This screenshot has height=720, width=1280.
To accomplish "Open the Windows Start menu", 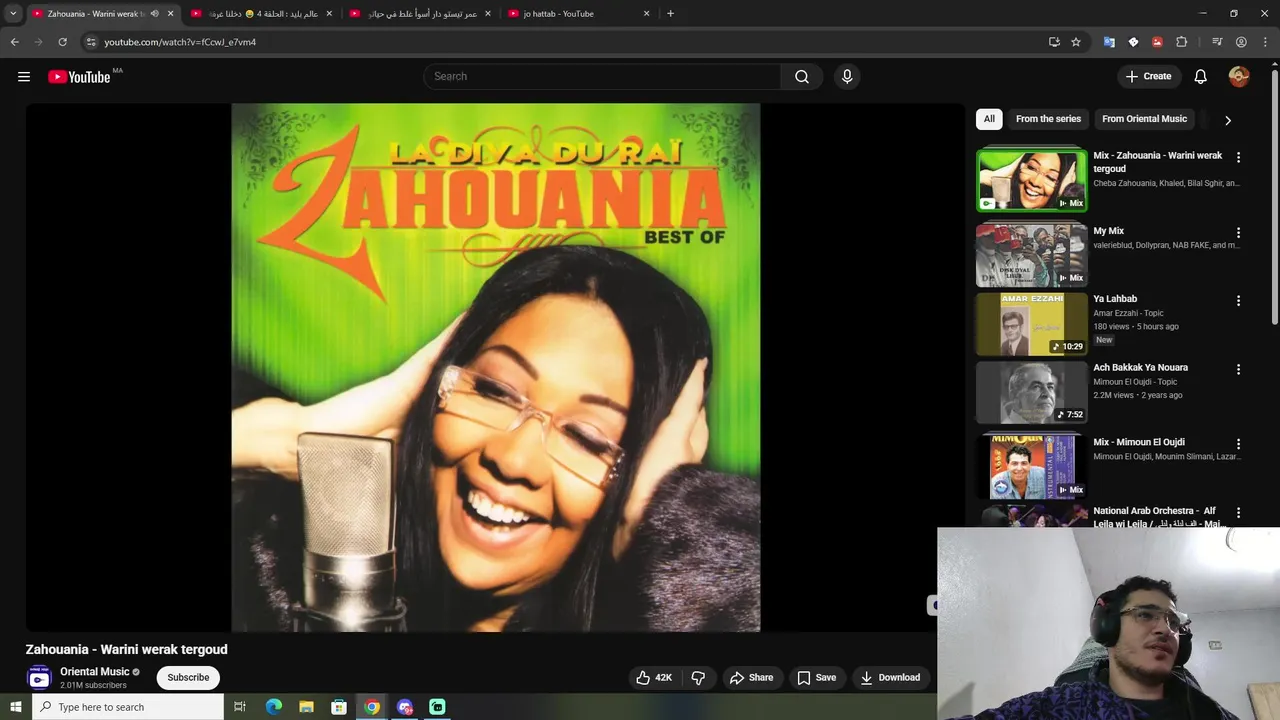I will click(15, 707).
